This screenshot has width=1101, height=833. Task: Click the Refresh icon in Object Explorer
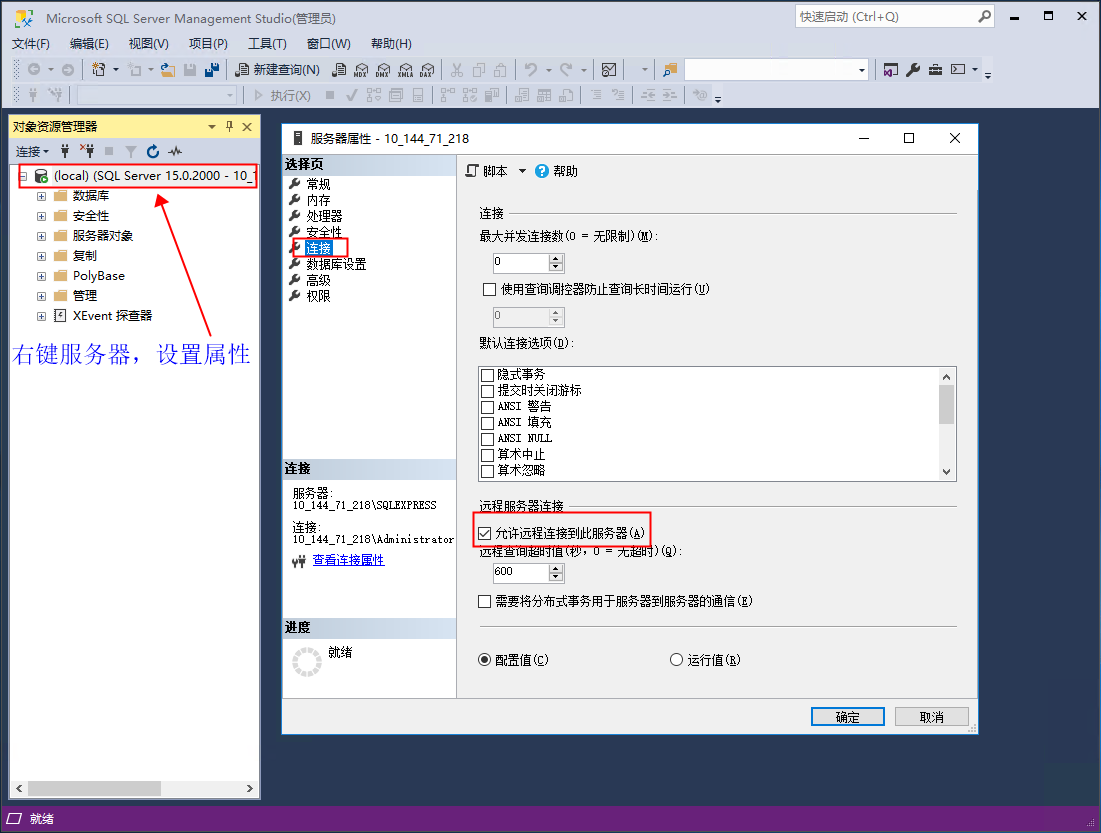[x=153, y=151]
